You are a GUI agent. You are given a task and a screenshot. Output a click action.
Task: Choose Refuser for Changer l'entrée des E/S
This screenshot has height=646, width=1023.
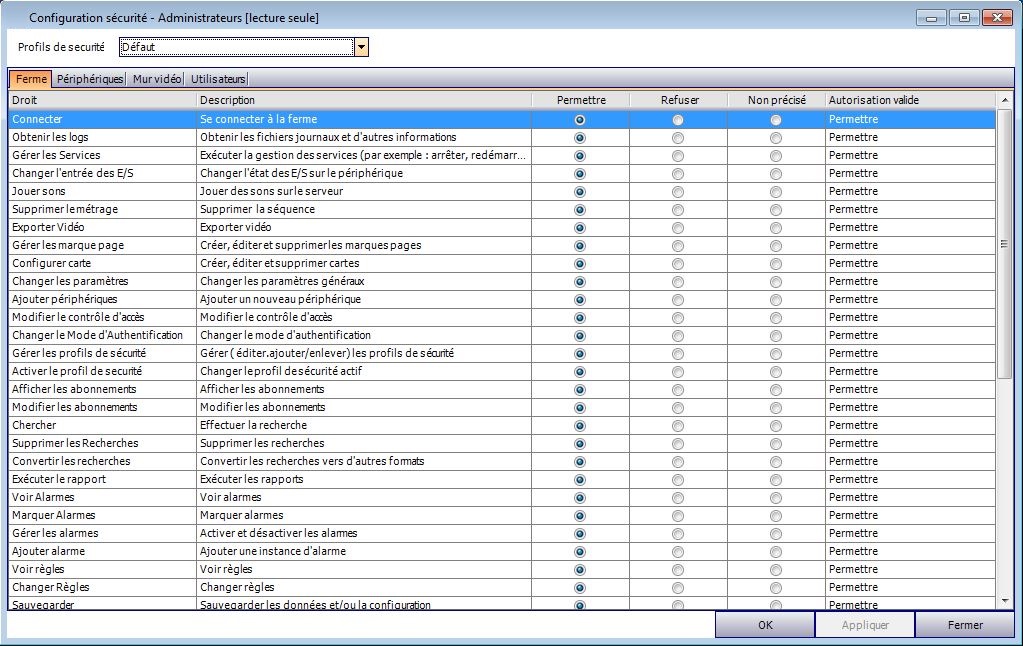678,174
